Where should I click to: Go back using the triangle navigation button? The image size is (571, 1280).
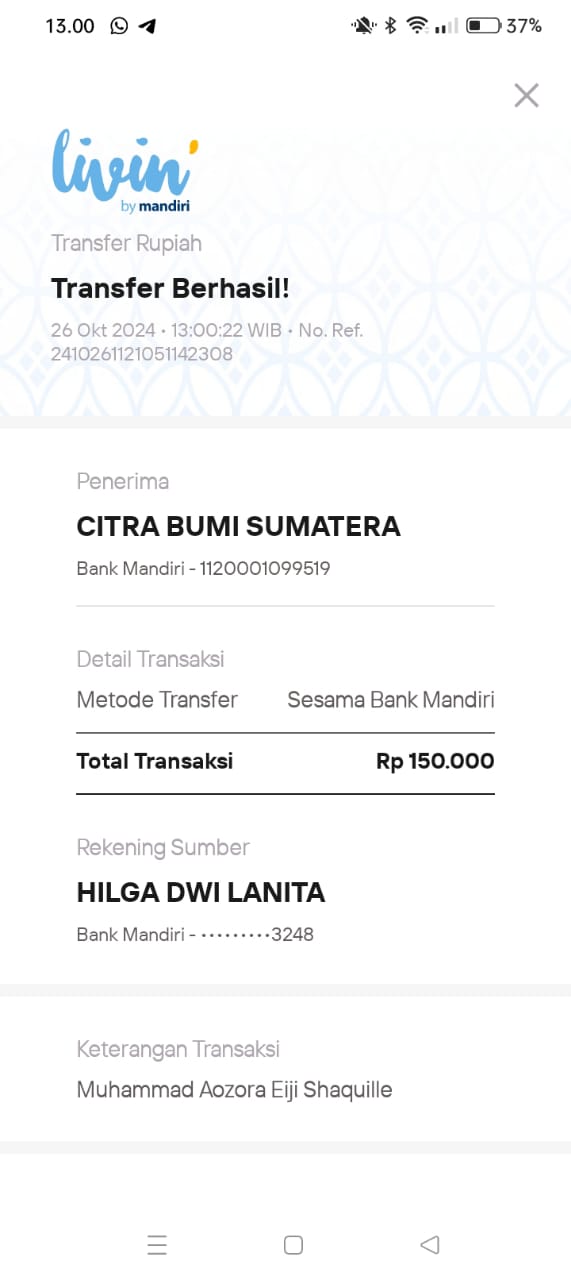click(x=430, y=1245)
